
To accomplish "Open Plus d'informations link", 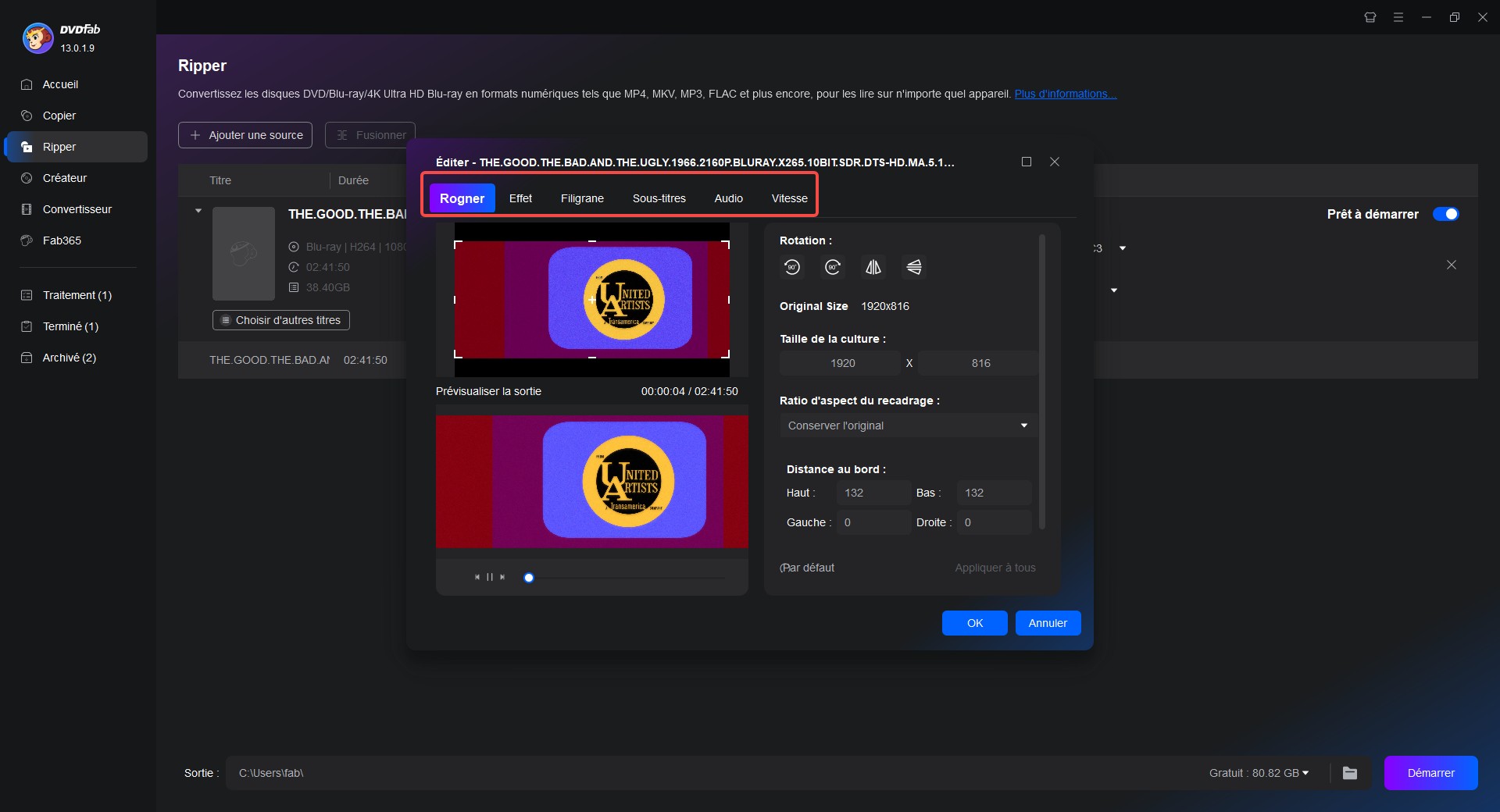I will (1066, 94).
